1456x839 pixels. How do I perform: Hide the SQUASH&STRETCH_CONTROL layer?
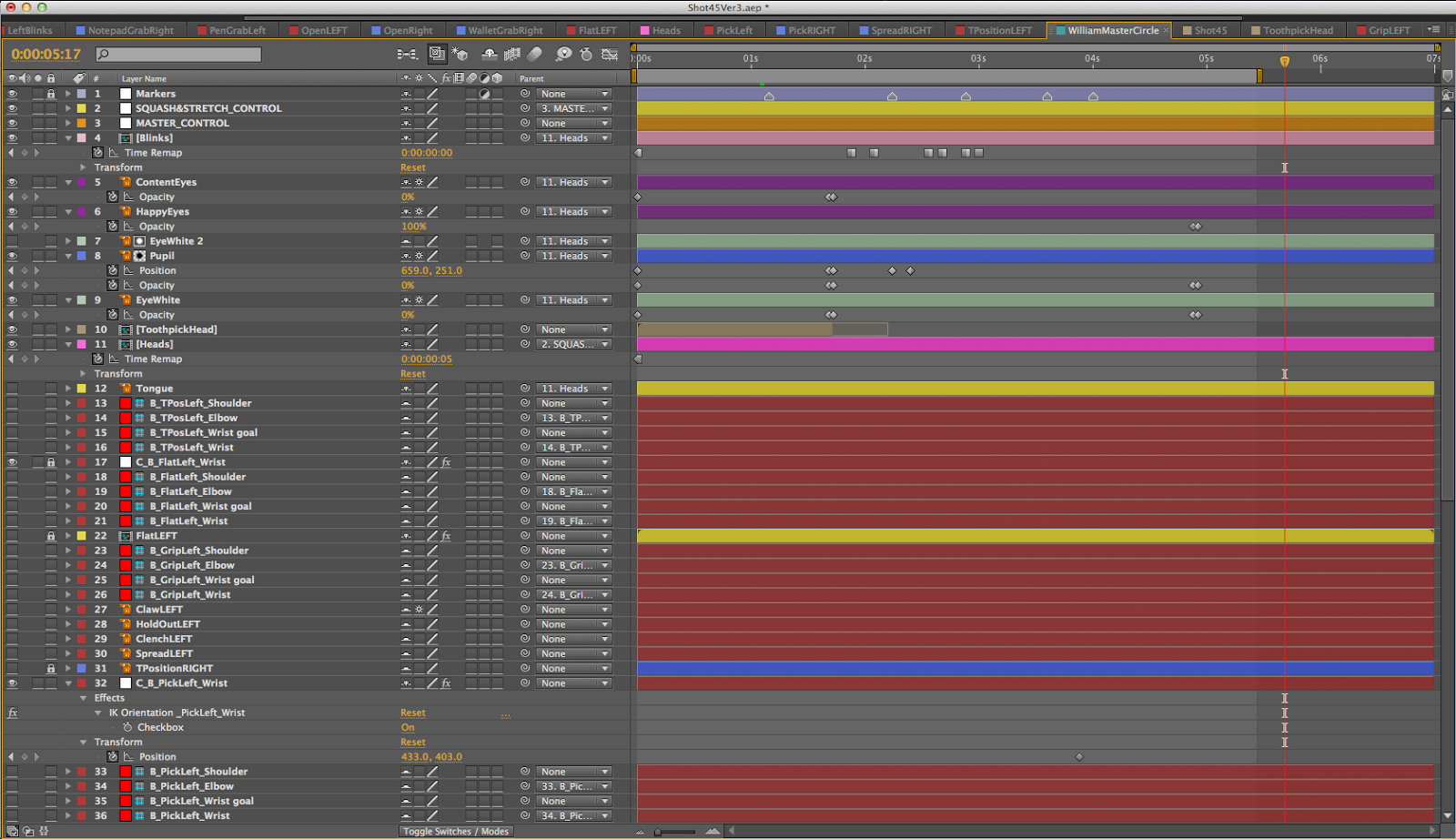pyautogui.click(x=12, y=108)
